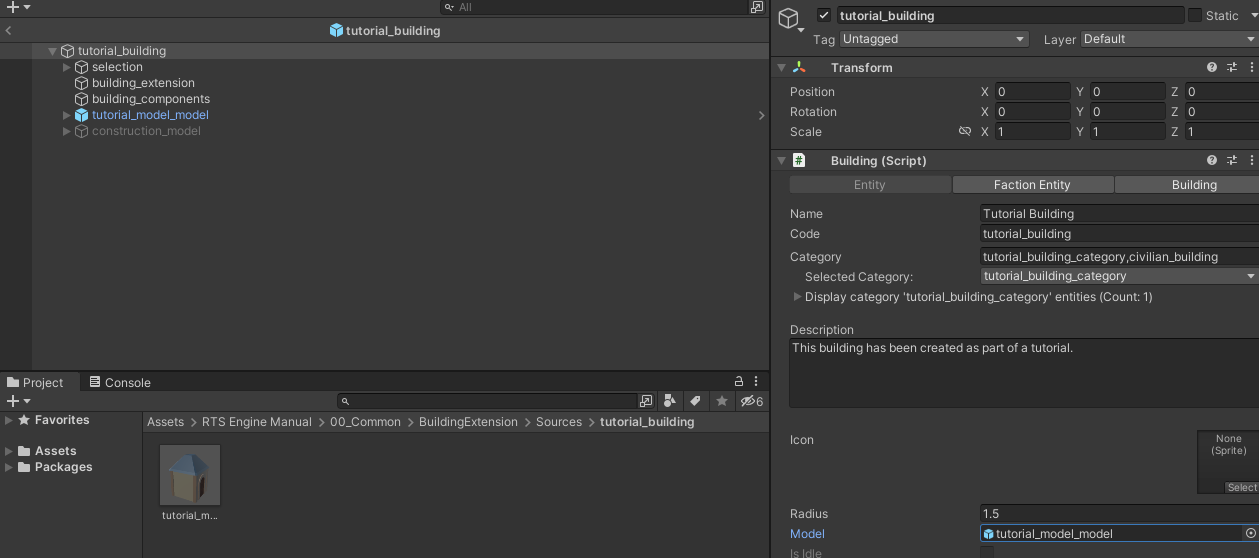Click the Search by Type icon in Project panel

[670, 401]
